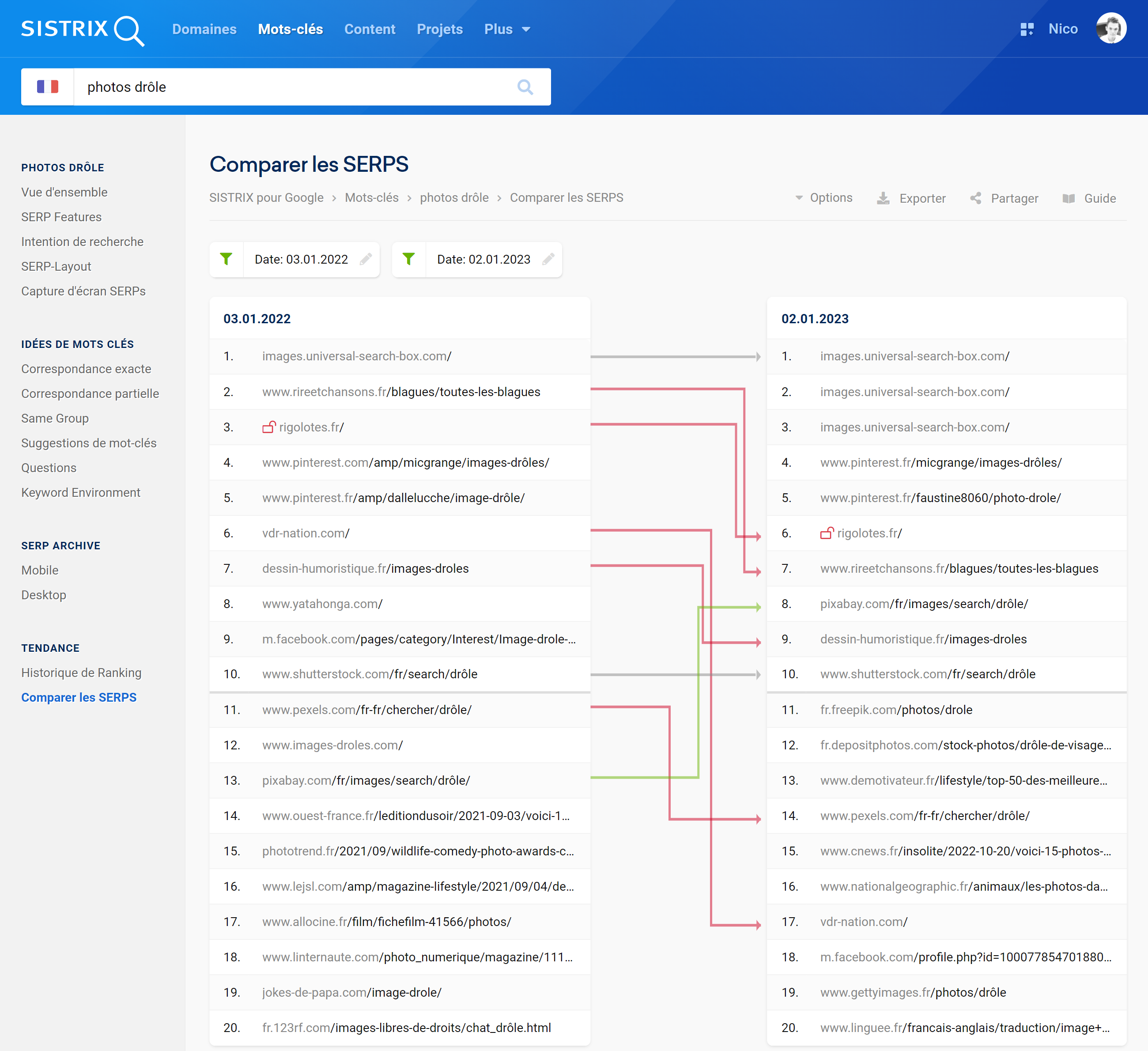
Task: Click Date: 03.01.2022 filter label
Action: (301, 260)
